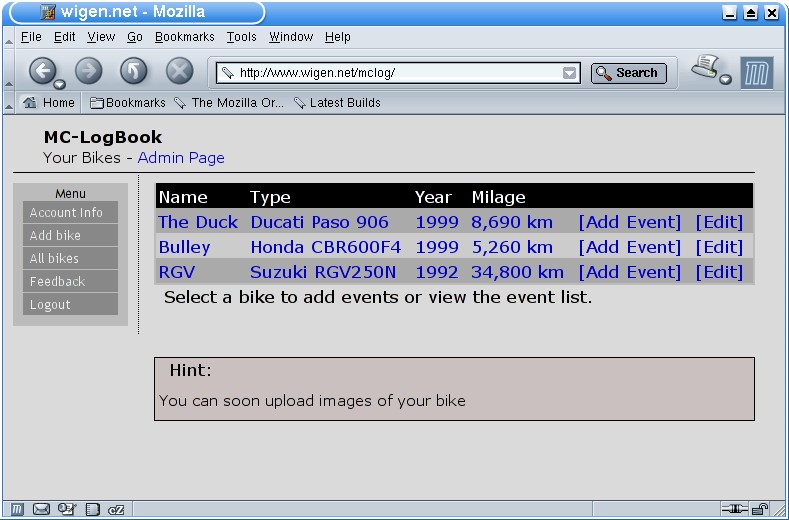This screenshot has height=520, width=789.
Task: Toggle online/offline connection icon
Action: (x=734, y=509)
